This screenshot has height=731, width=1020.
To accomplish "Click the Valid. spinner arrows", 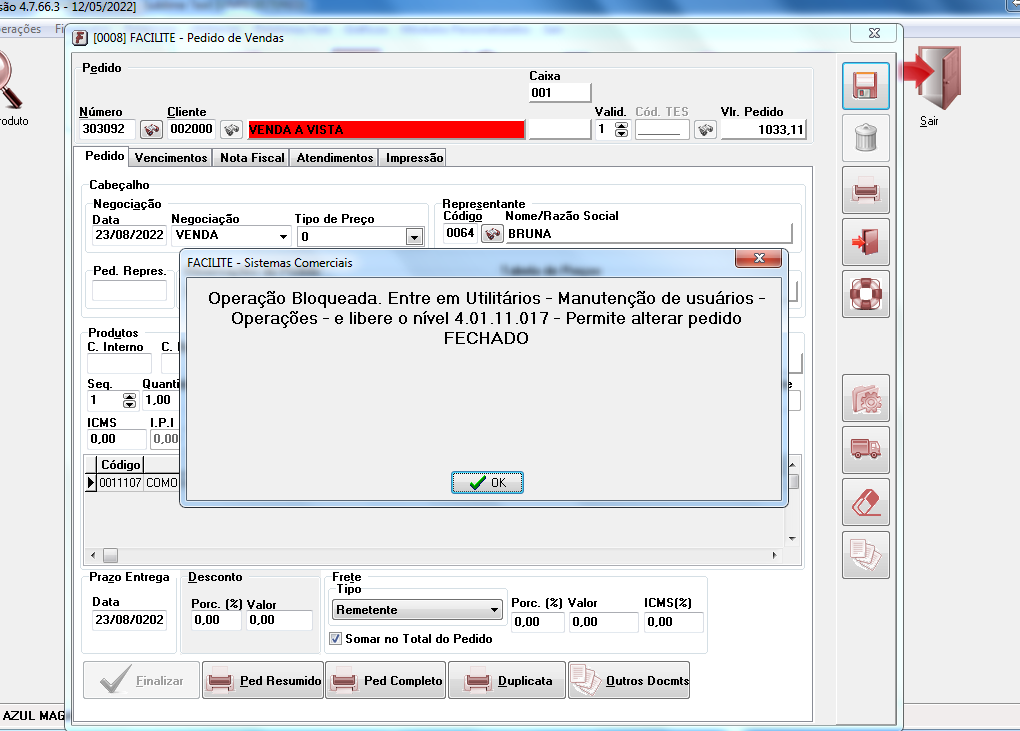I will click(x=621, y=129).
